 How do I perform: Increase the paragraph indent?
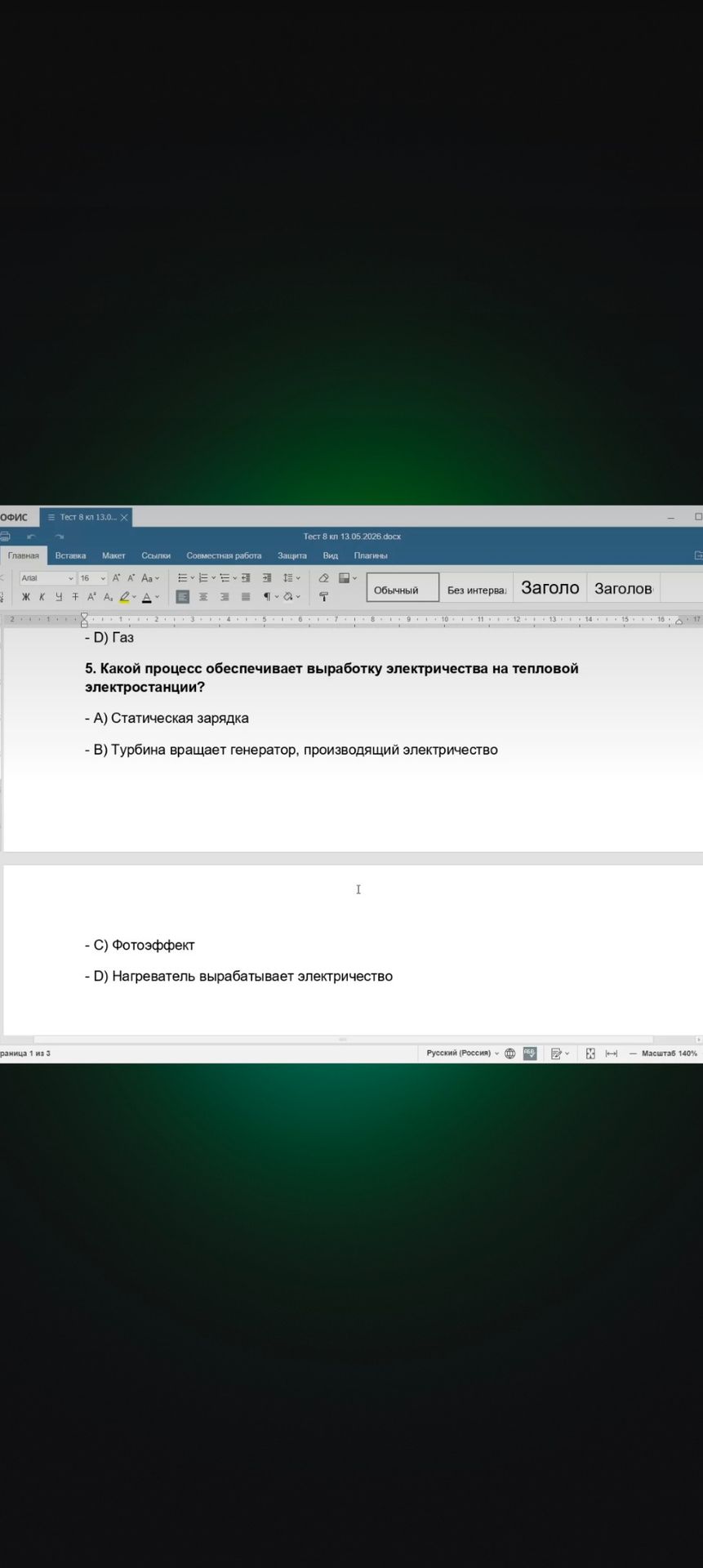click(x=267, y=578)
